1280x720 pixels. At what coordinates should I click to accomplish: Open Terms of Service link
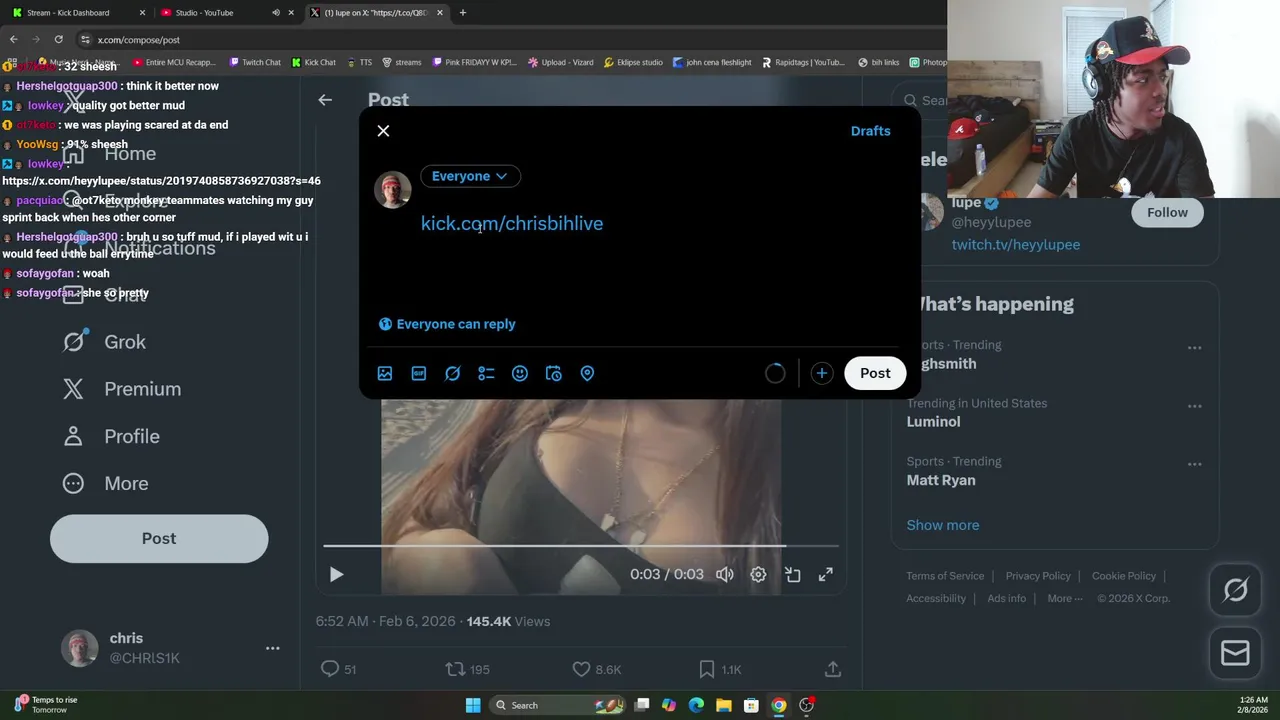(945, 576)
